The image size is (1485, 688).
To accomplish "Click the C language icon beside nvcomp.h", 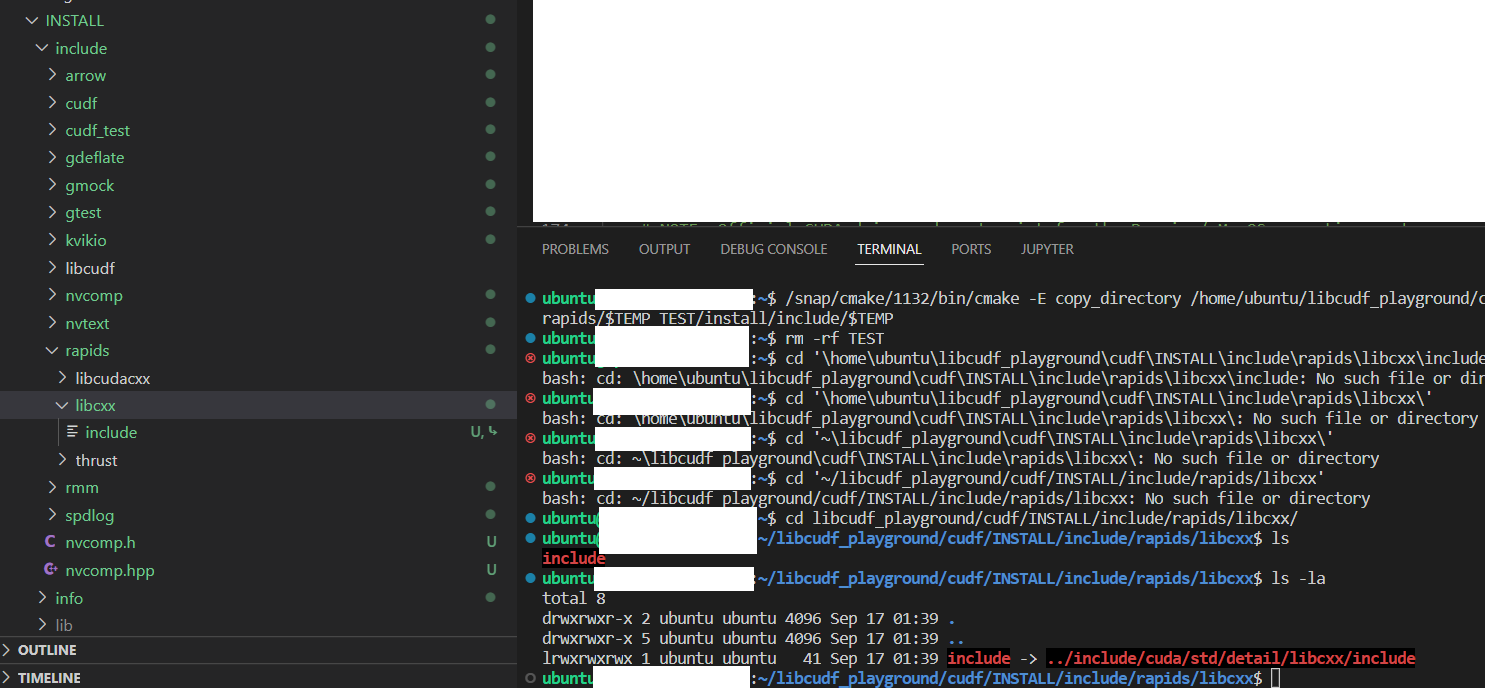I will pos(51,542).
